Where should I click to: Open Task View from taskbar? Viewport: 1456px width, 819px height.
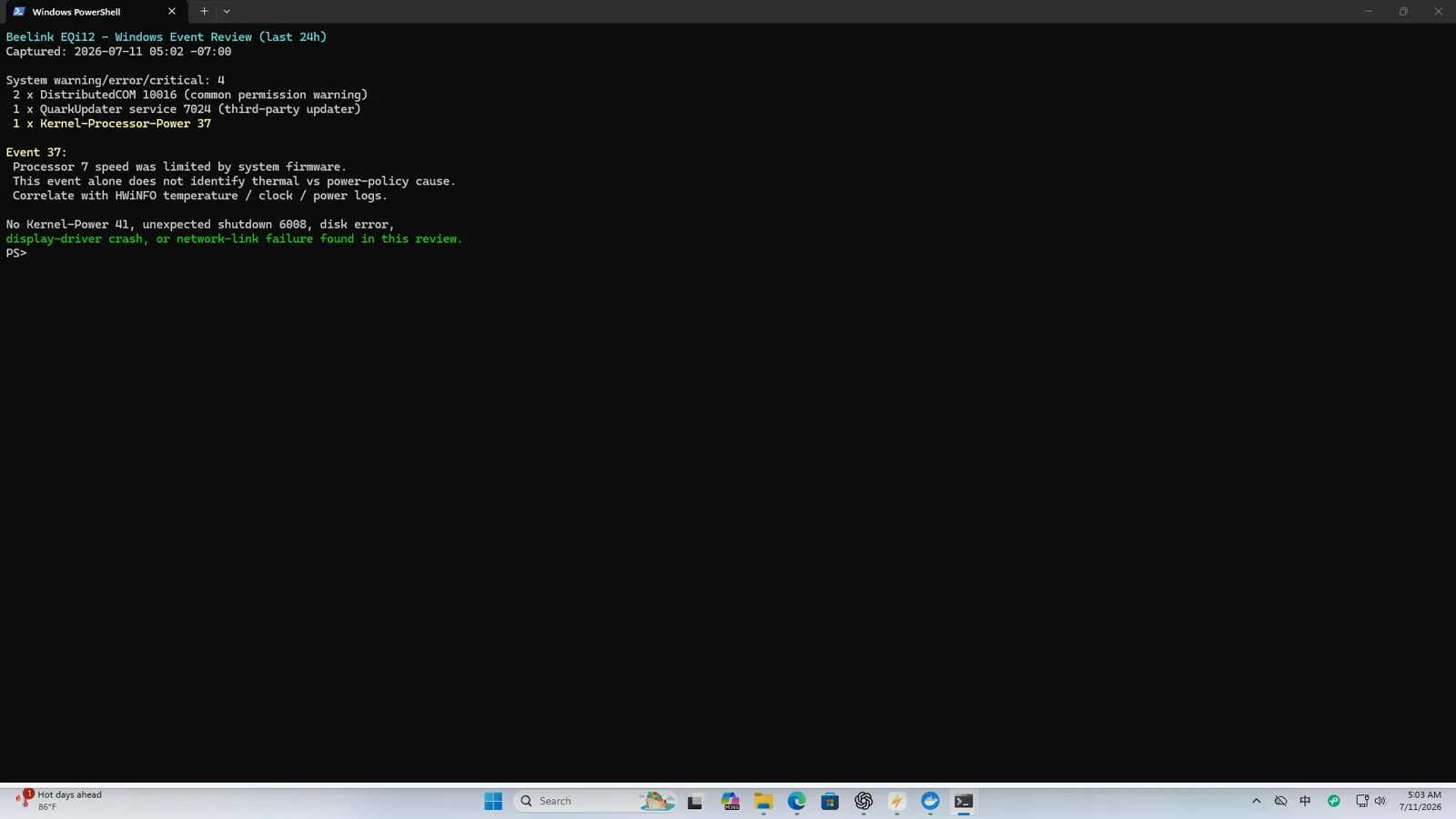(x=695, y=801)
